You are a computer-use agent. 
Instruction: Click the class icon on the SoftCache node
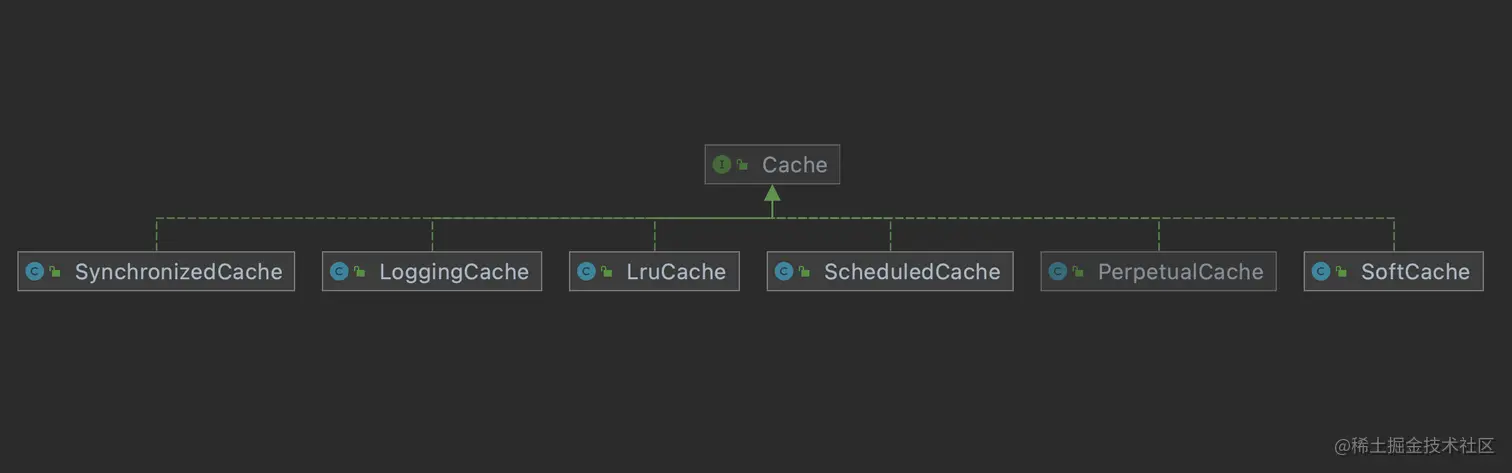tap(1320, 272)
